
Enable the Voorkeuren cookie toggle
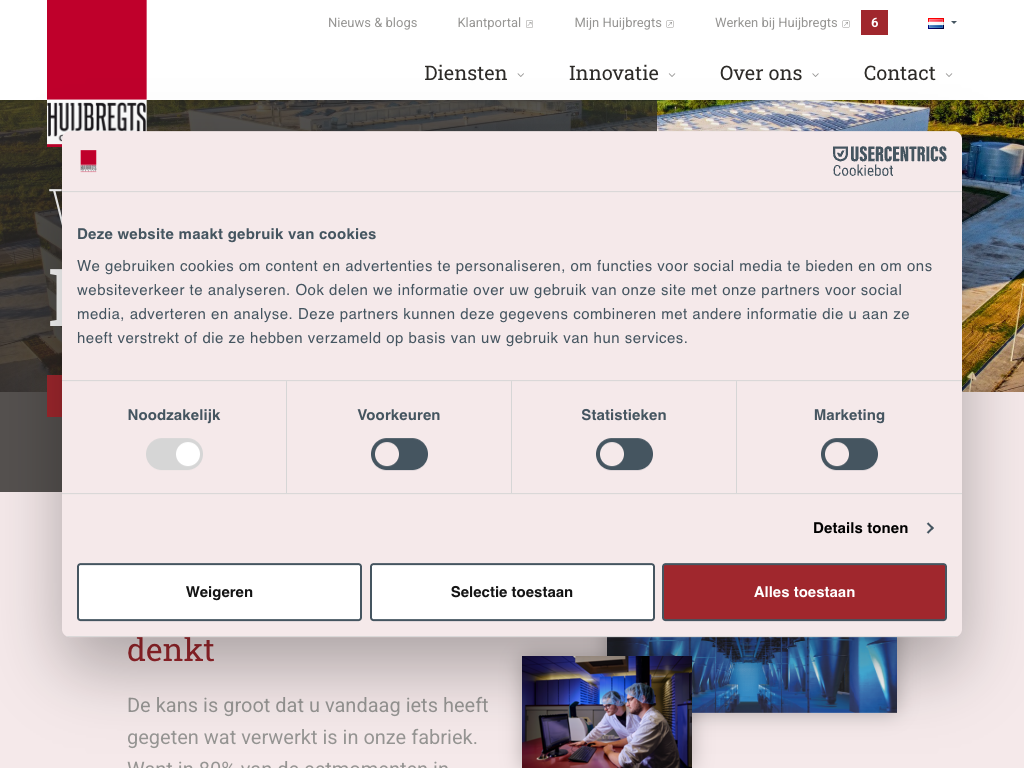click(399, 455)
